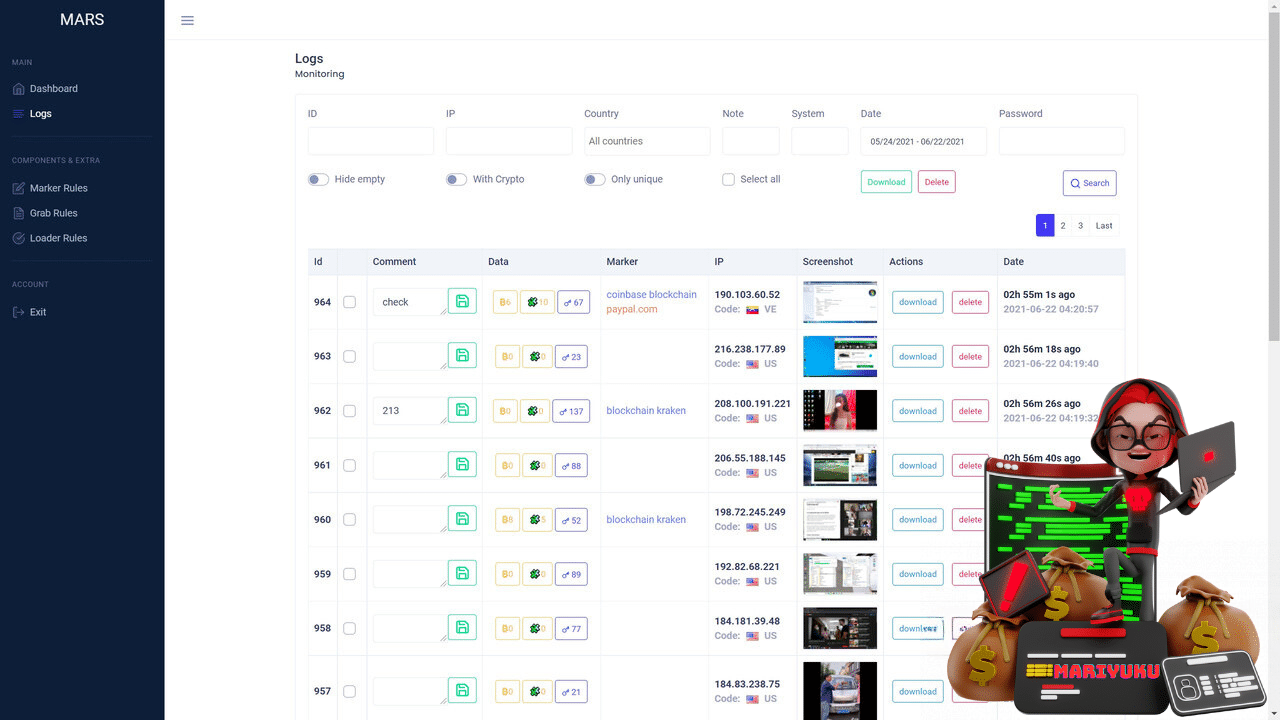Open Grab Rules in the sidebar
This screenshot has width=1280, height=720.
pos(53,213)
